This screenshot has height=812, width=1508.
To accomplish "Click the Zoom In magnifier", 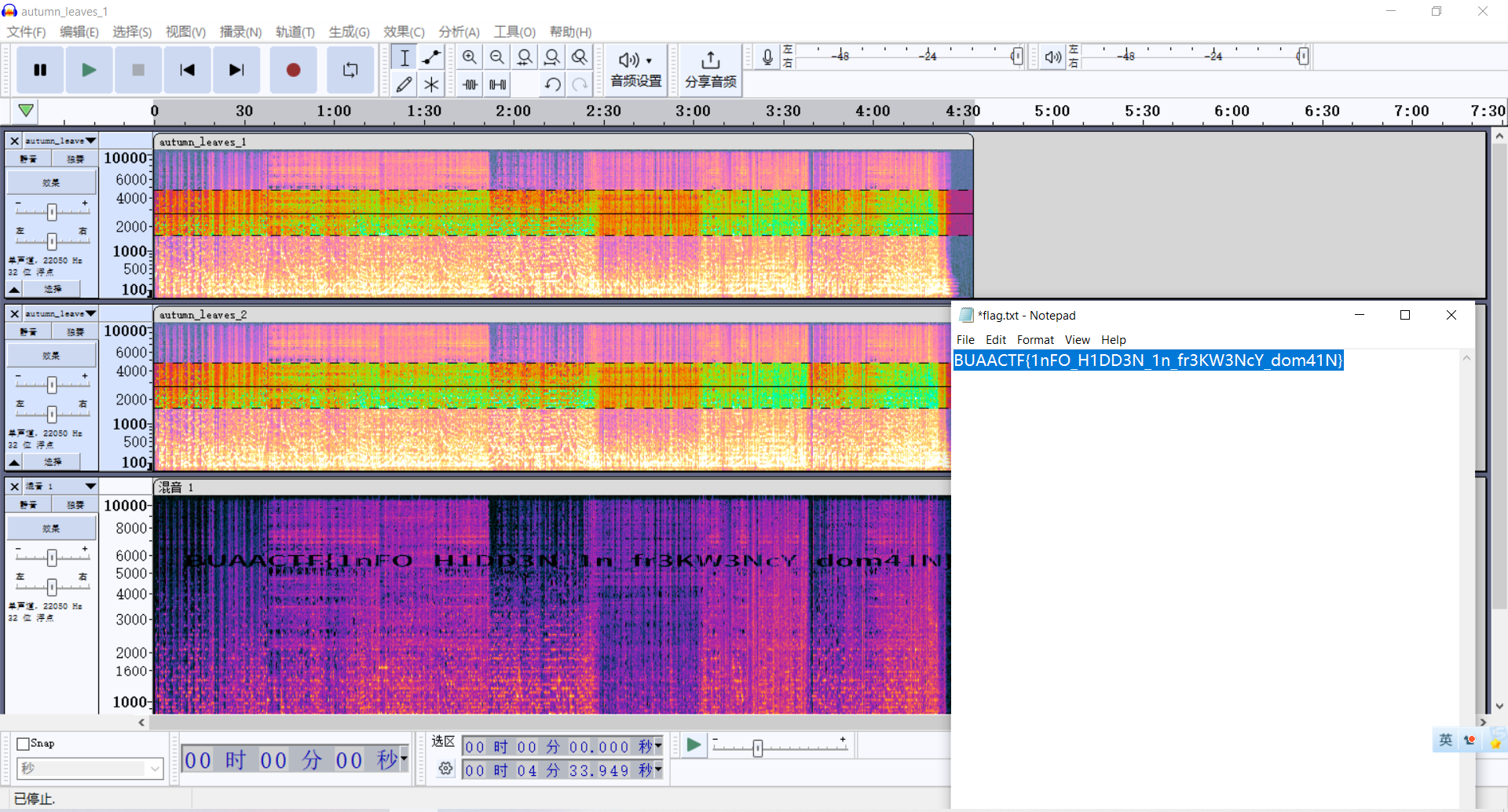I will (x=470, y=57).
